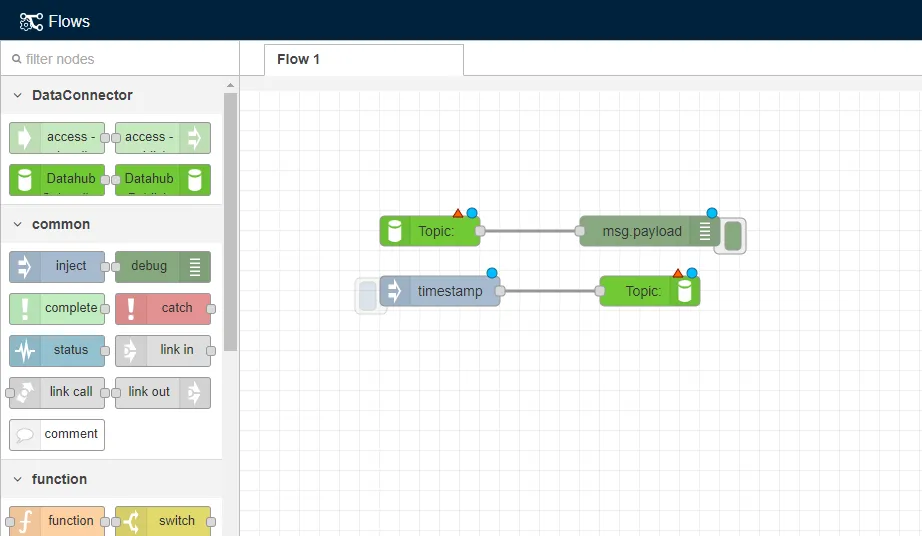922x536 pixels.
Task: Select the debug node in palette
Action: 163,267
